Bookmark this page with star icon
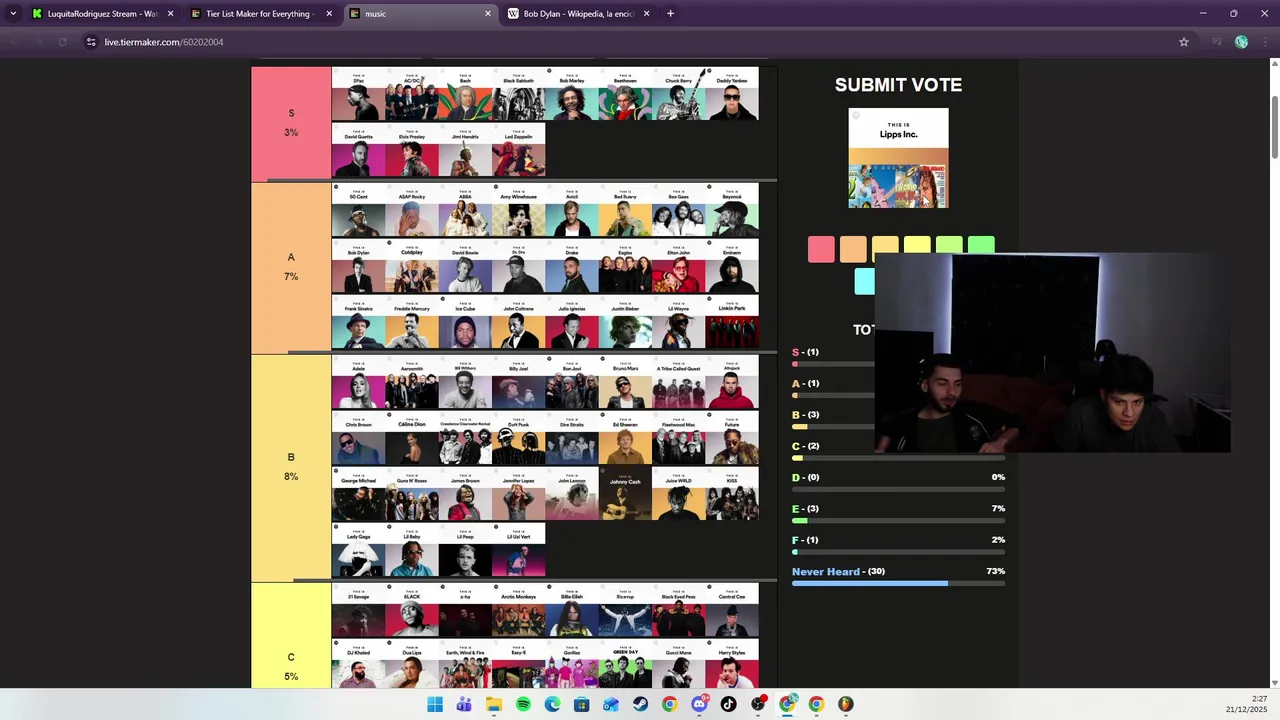 (1184, 42)
